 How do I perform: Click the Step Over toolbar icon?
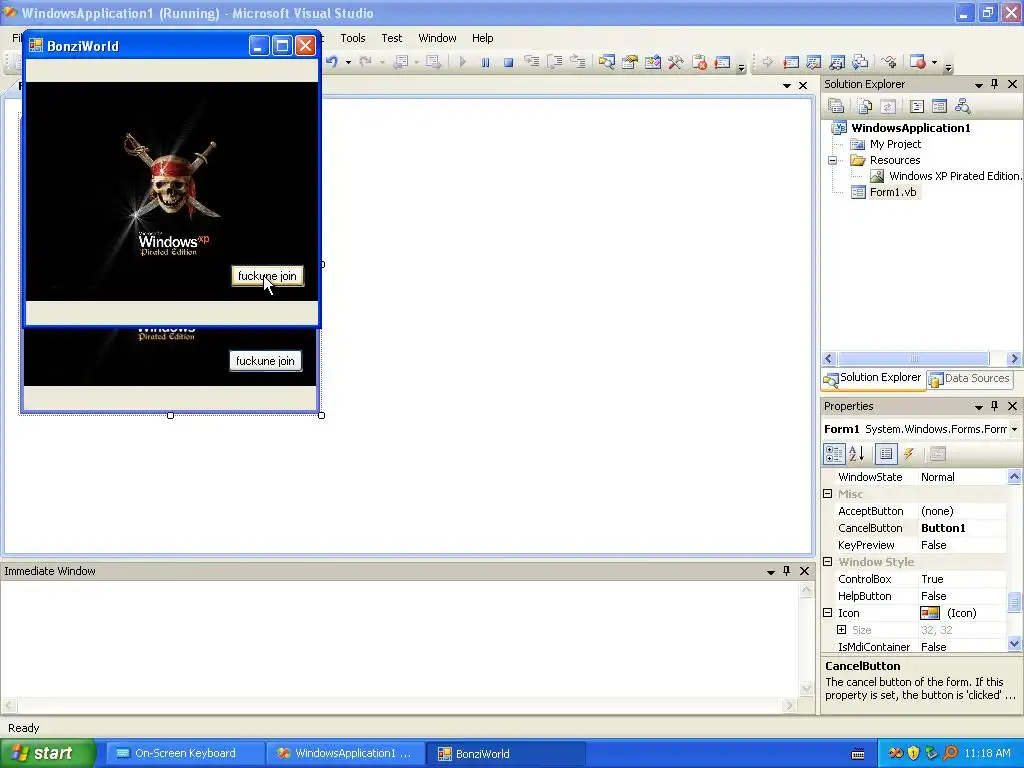tap(555, 62)
